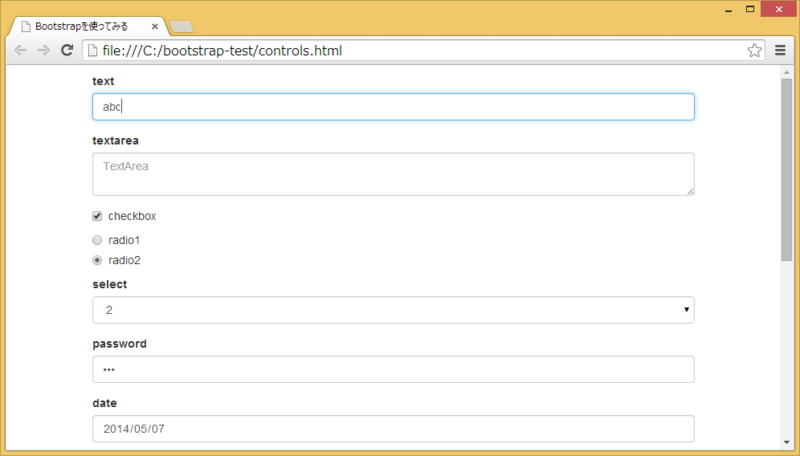Maximize the browser window

click(x=749, y=9)
